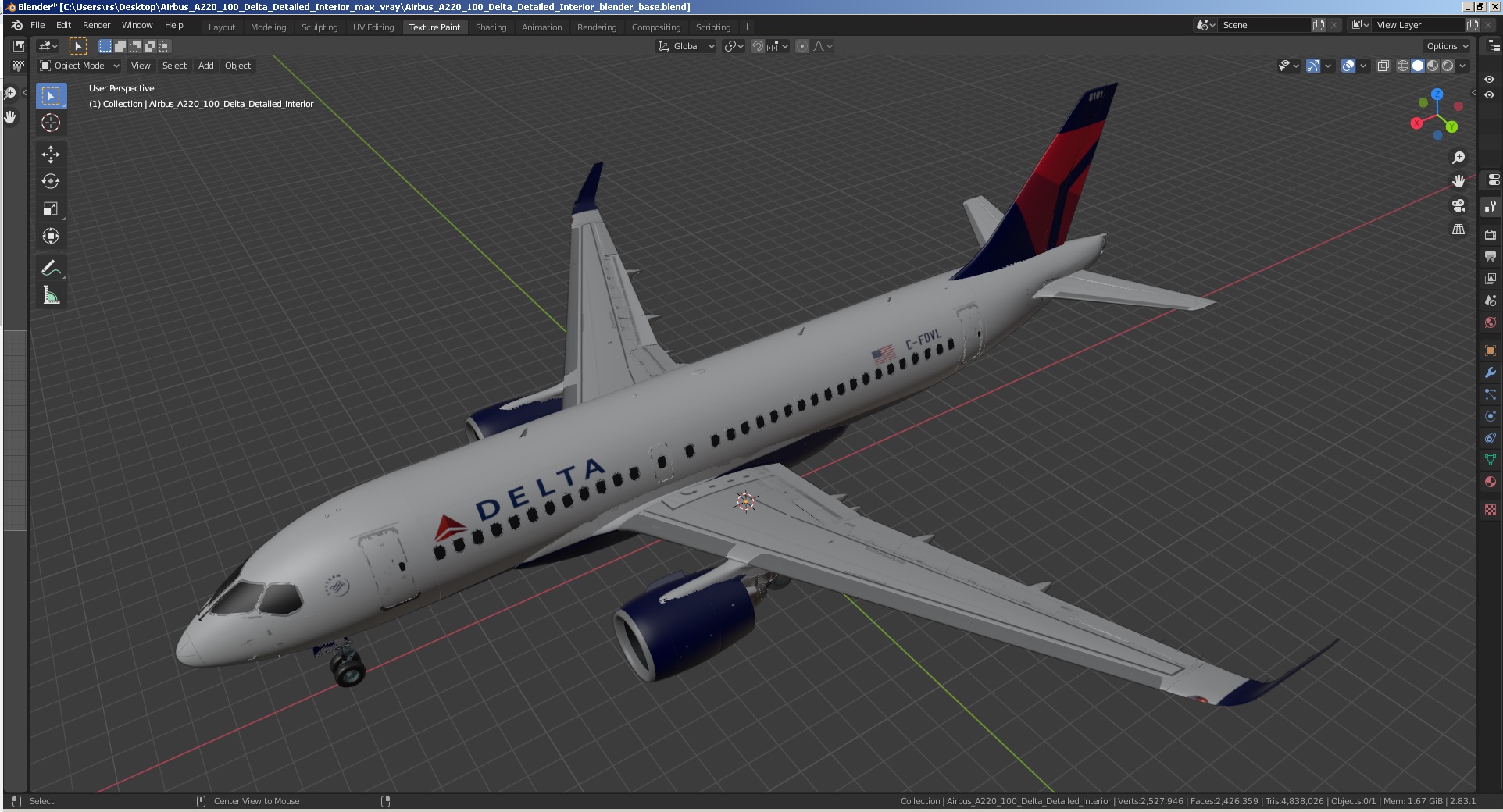The height and width of the screenshot is (812, 1503).
Task: Open Particles properties tab icon
Action: 1491,394
